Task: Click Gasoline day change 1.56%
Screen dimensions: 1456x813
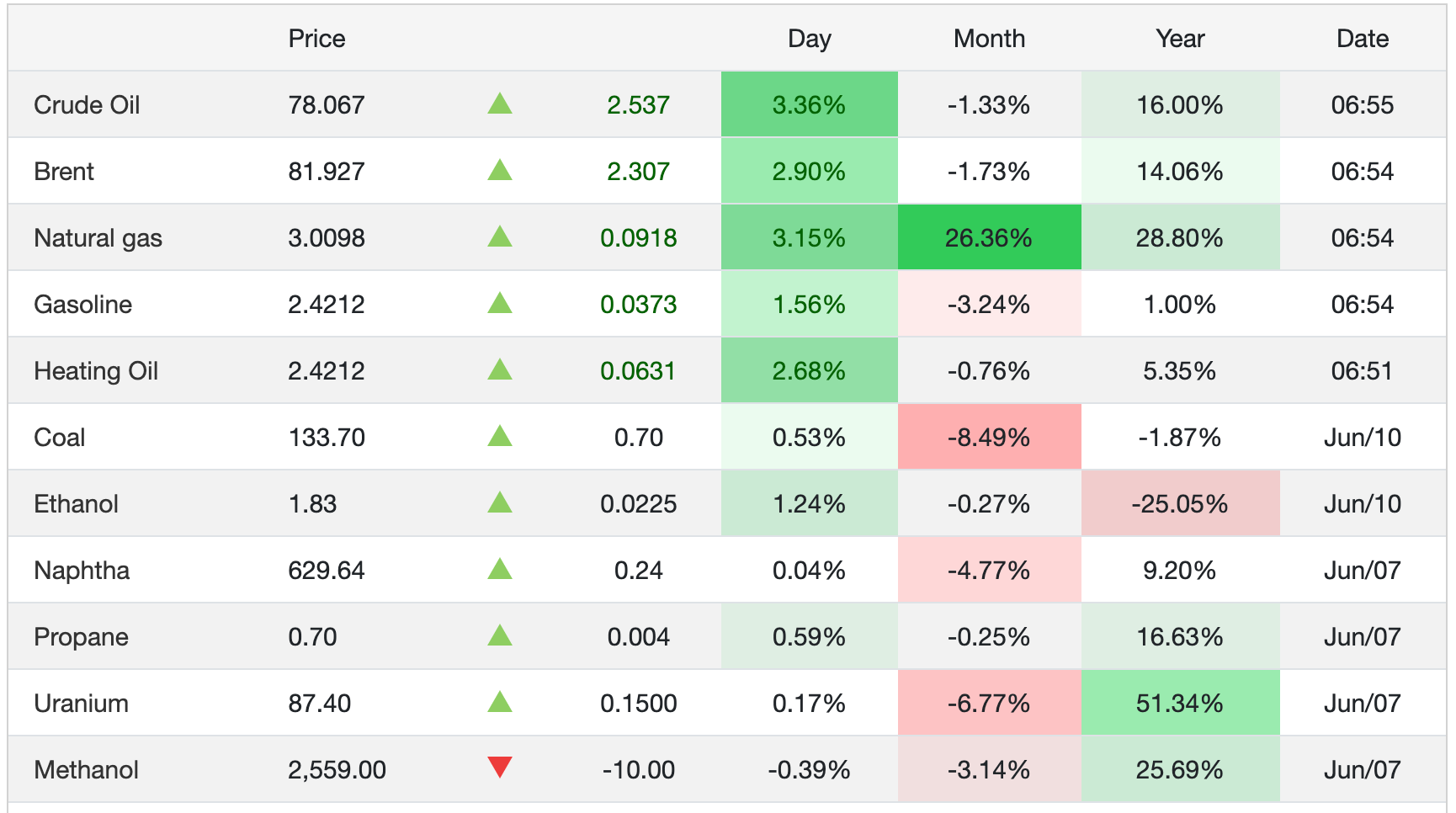Action: click(x=809, y=305)
